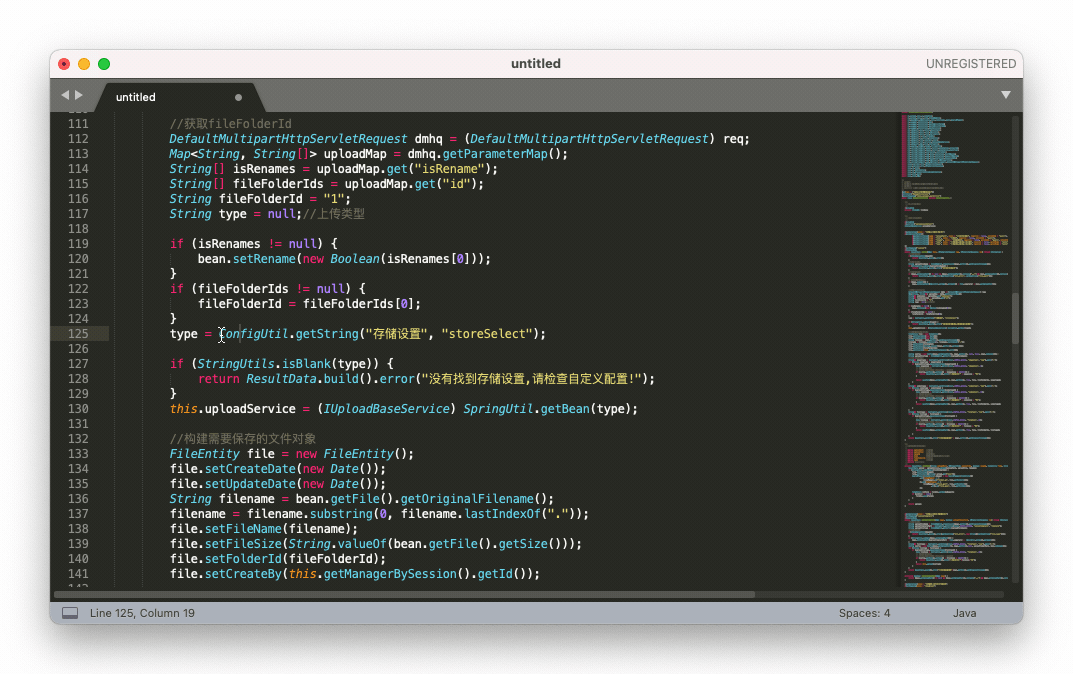
Task: Click the sidebar toggle icon in status bar
Action: (70, 613)
